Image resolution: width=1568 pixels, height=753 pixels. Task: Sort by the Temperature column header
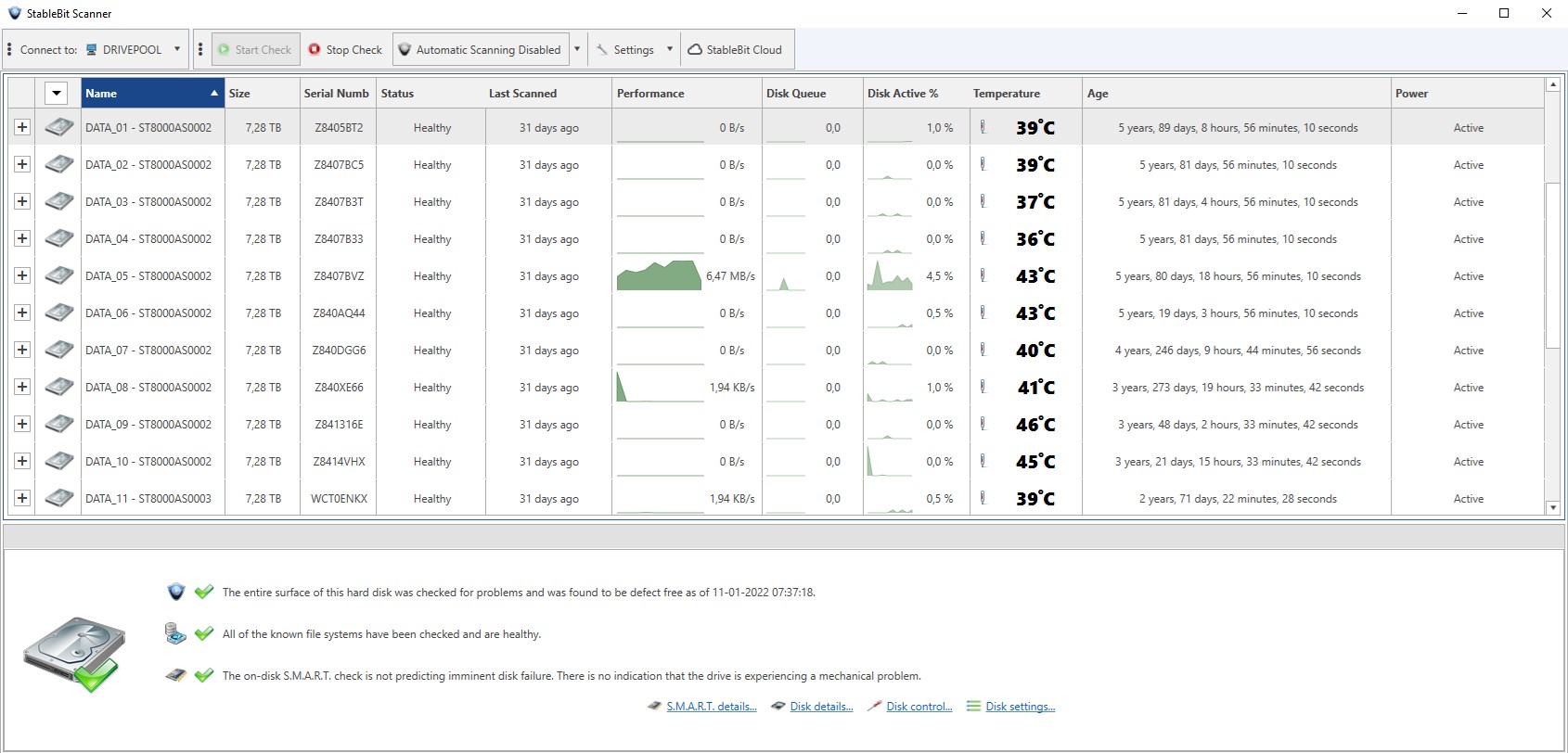[1025, 93]
